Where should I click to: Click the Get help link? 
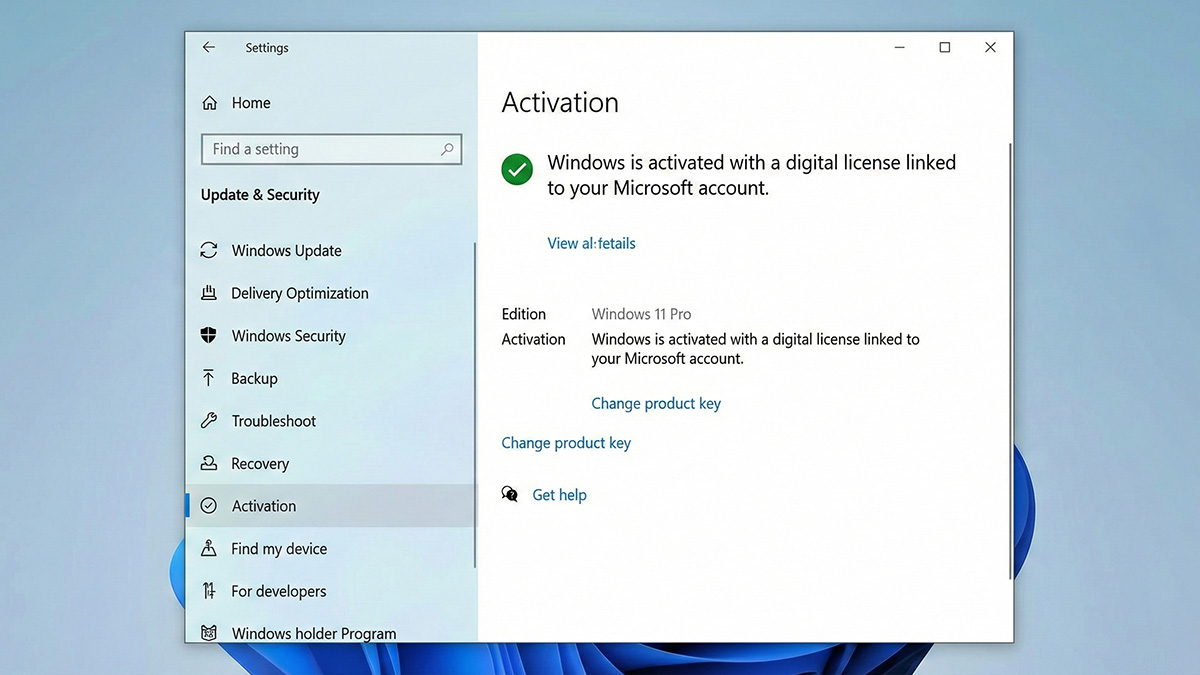559,494
